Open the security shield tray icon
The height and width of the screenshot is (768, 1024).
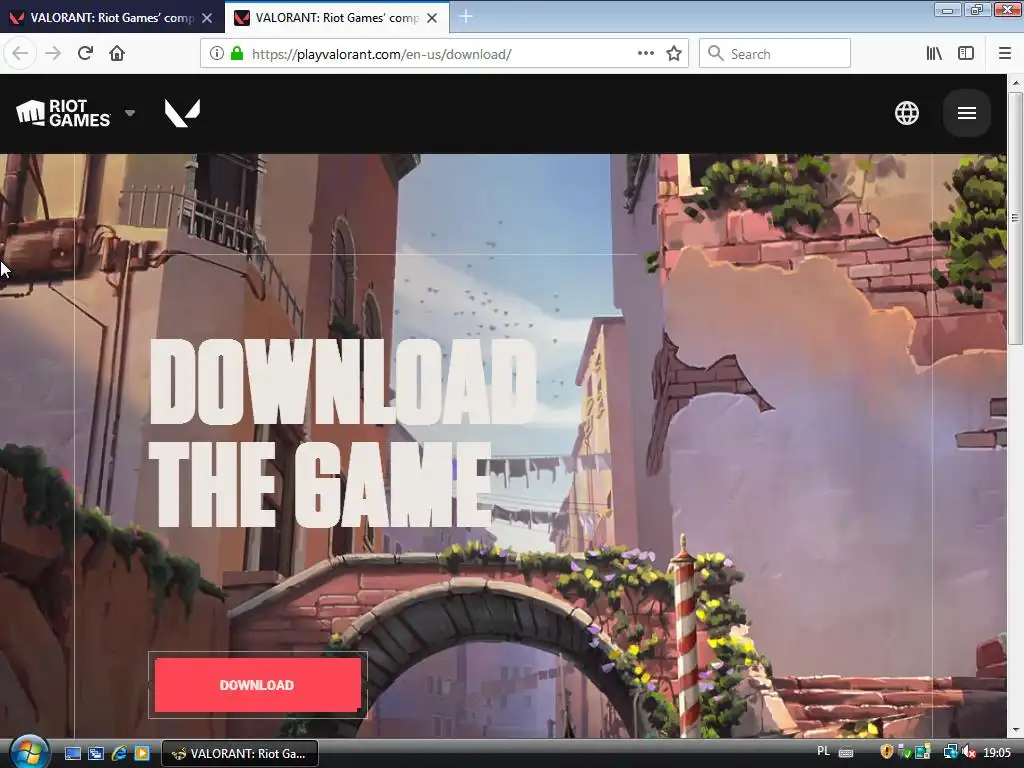[886, 752]
